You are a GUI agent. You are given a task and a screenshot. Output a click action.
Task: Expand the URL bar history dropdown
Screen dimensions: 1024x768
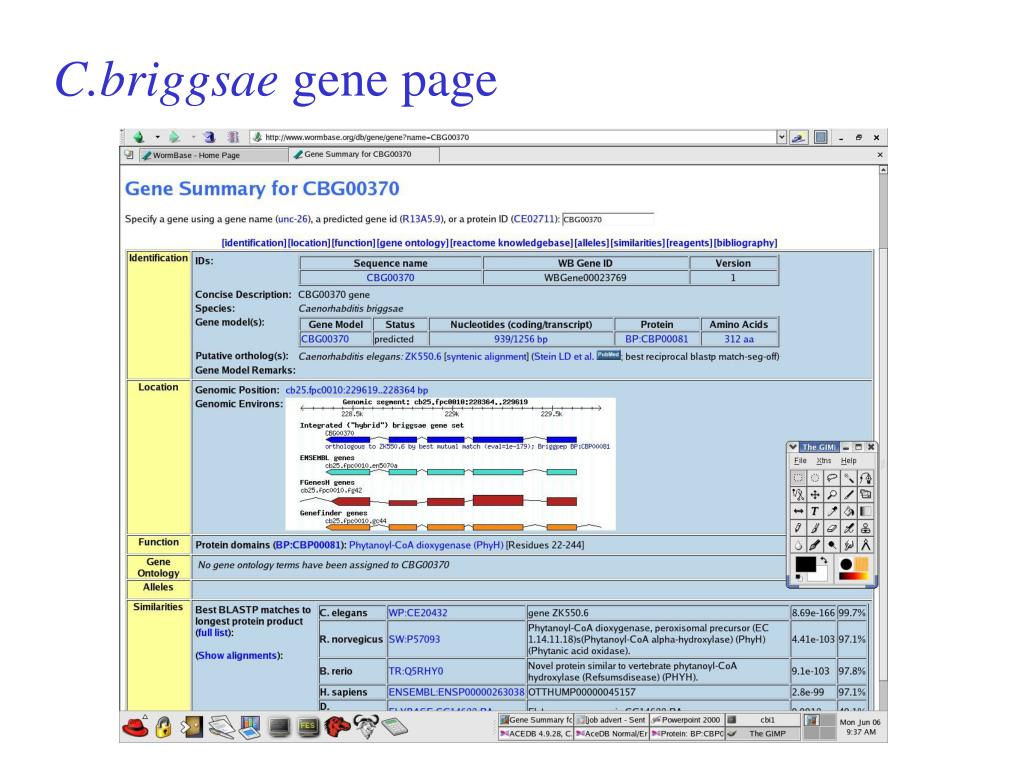pos(782,137)
